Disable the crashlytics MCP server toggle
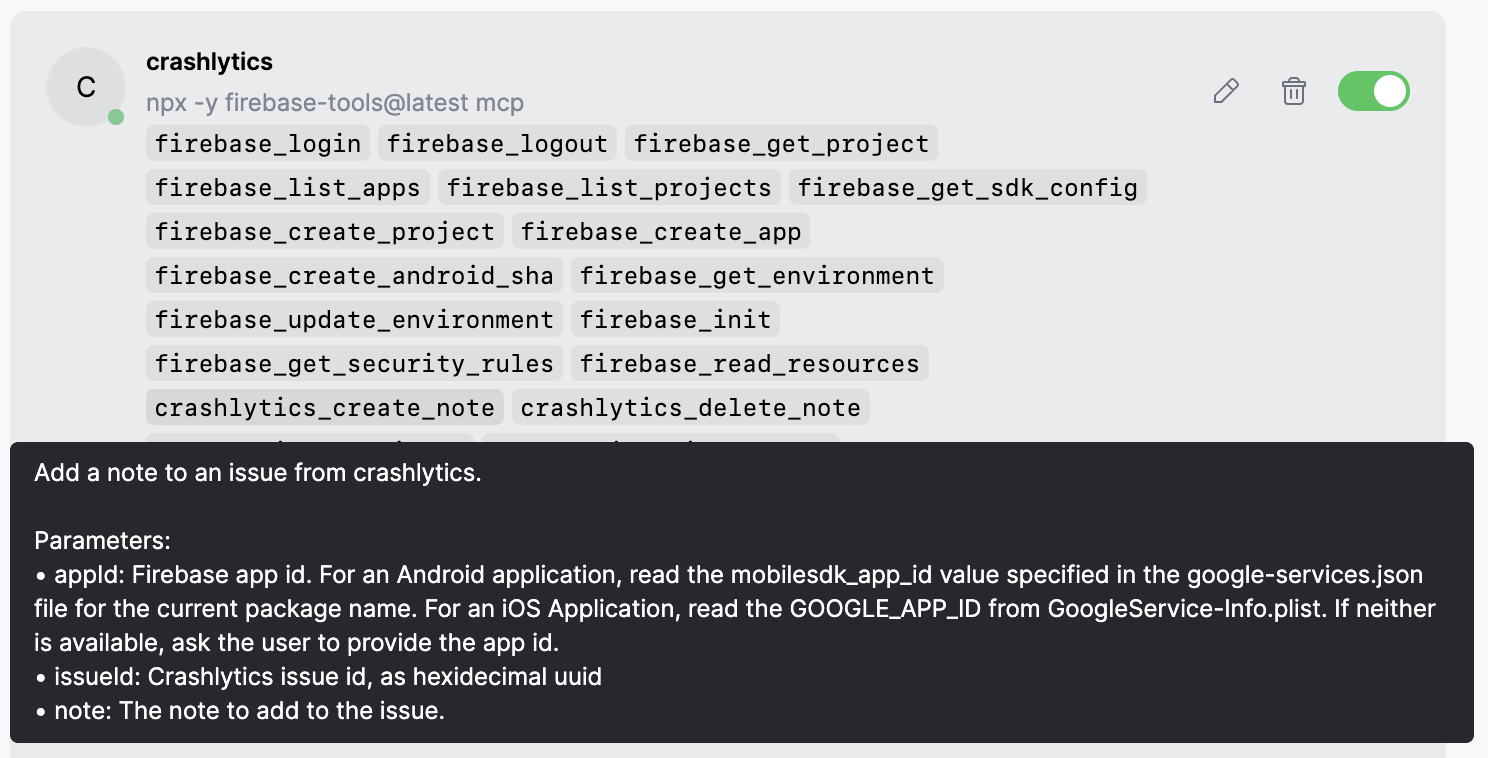The width and height of the screenshot is (1488, 758). click(1373, 91)
